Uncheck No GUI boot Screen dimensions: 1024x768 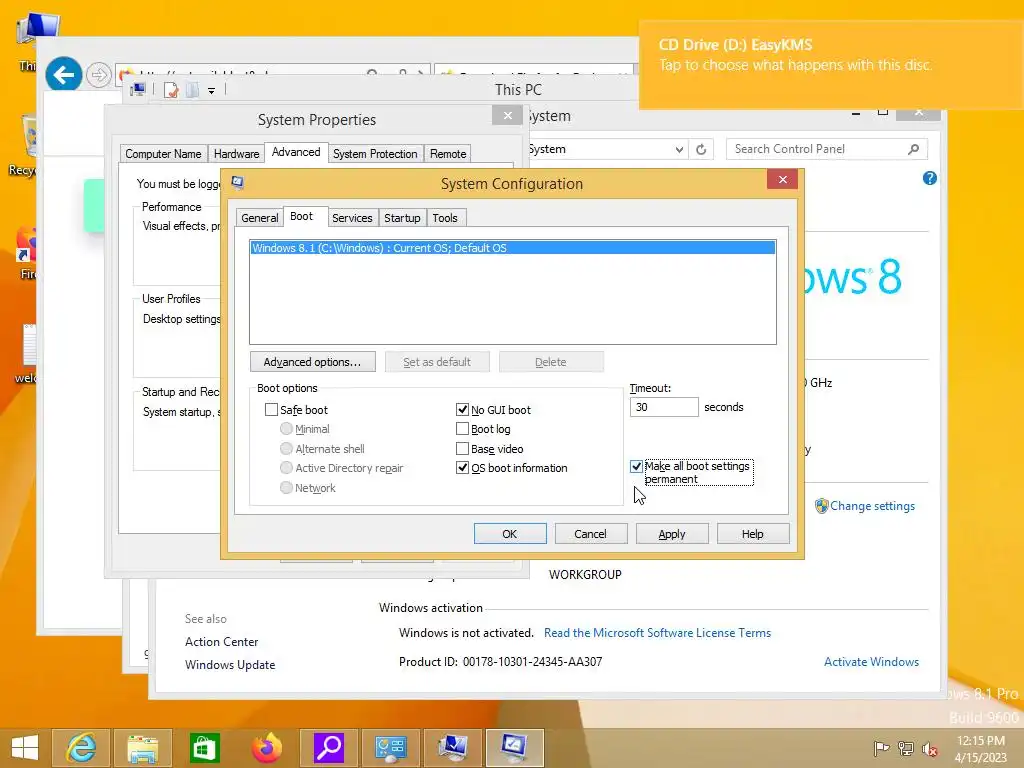[462, 409]
